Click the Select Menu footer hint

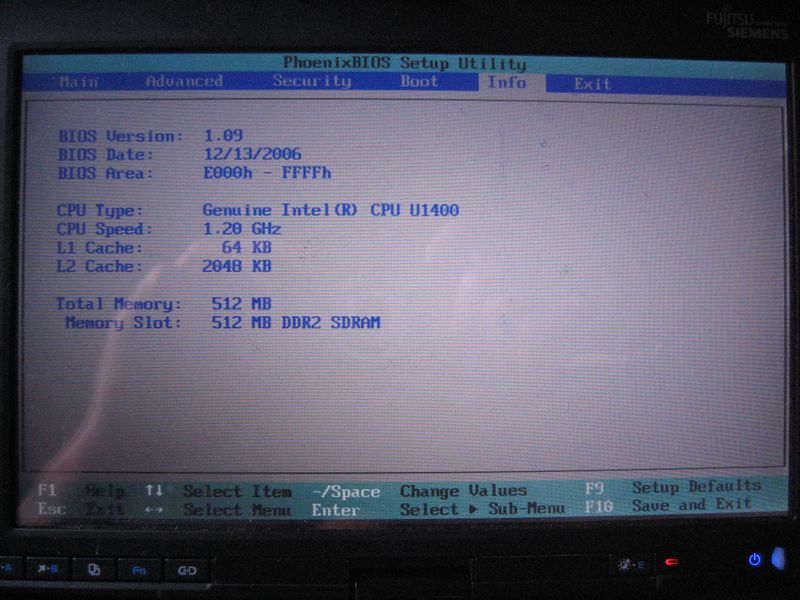tap(237, 510)
